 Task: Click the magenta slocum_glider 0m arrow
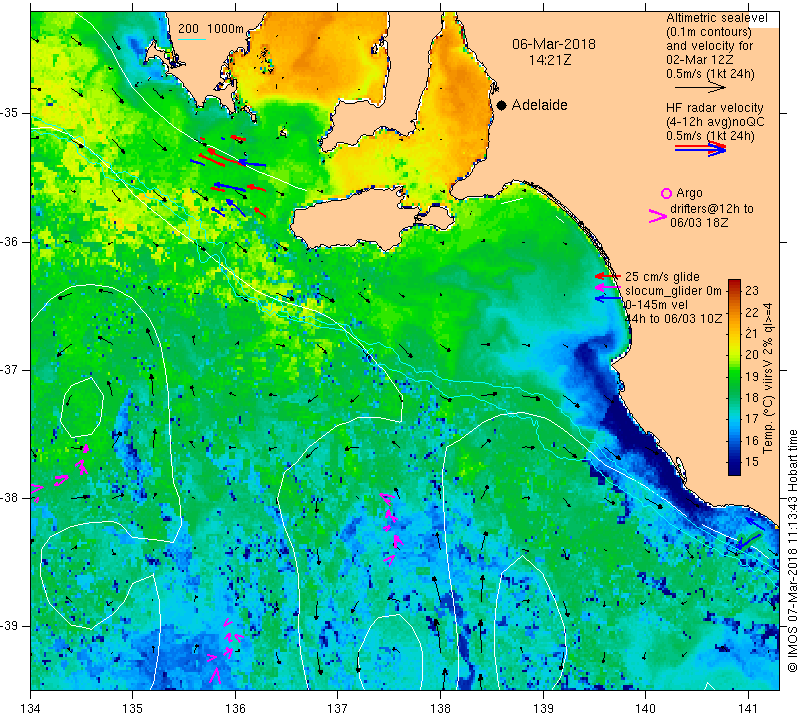pyautogui.click(x=608, y=287)
